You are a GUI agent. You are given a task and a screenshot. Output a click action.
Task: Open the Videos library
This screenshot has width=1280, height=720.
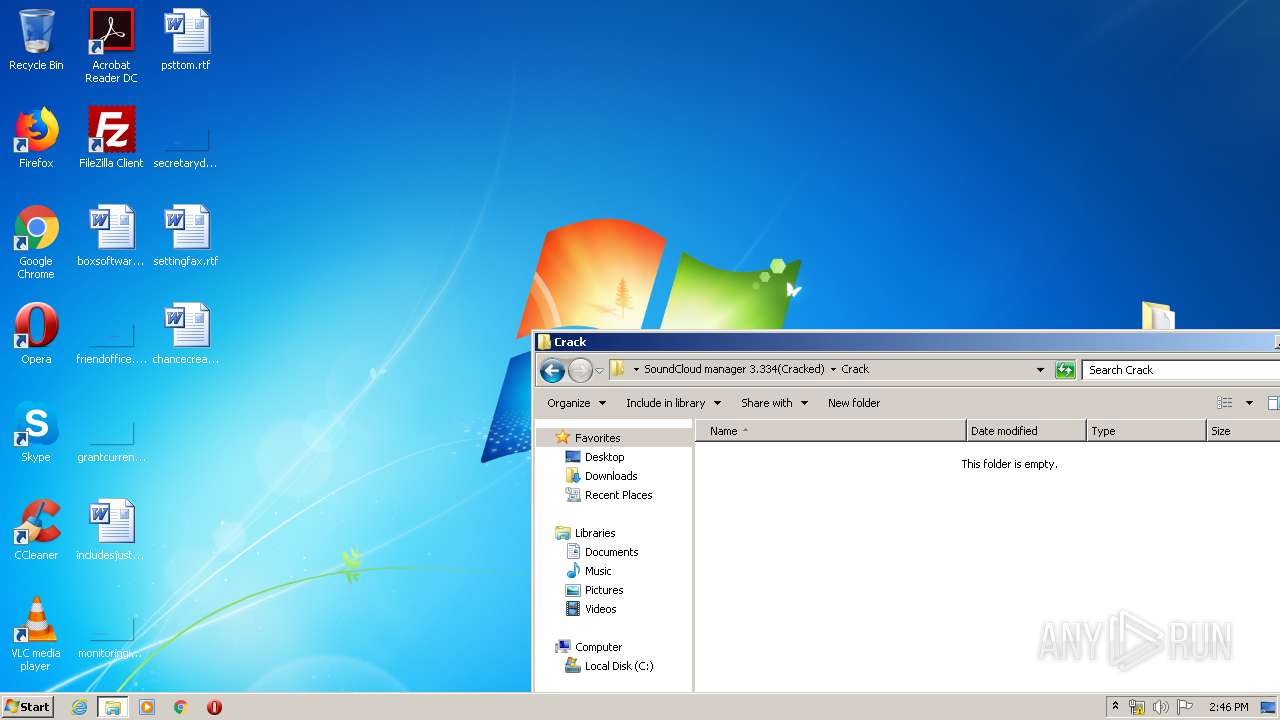600,609
